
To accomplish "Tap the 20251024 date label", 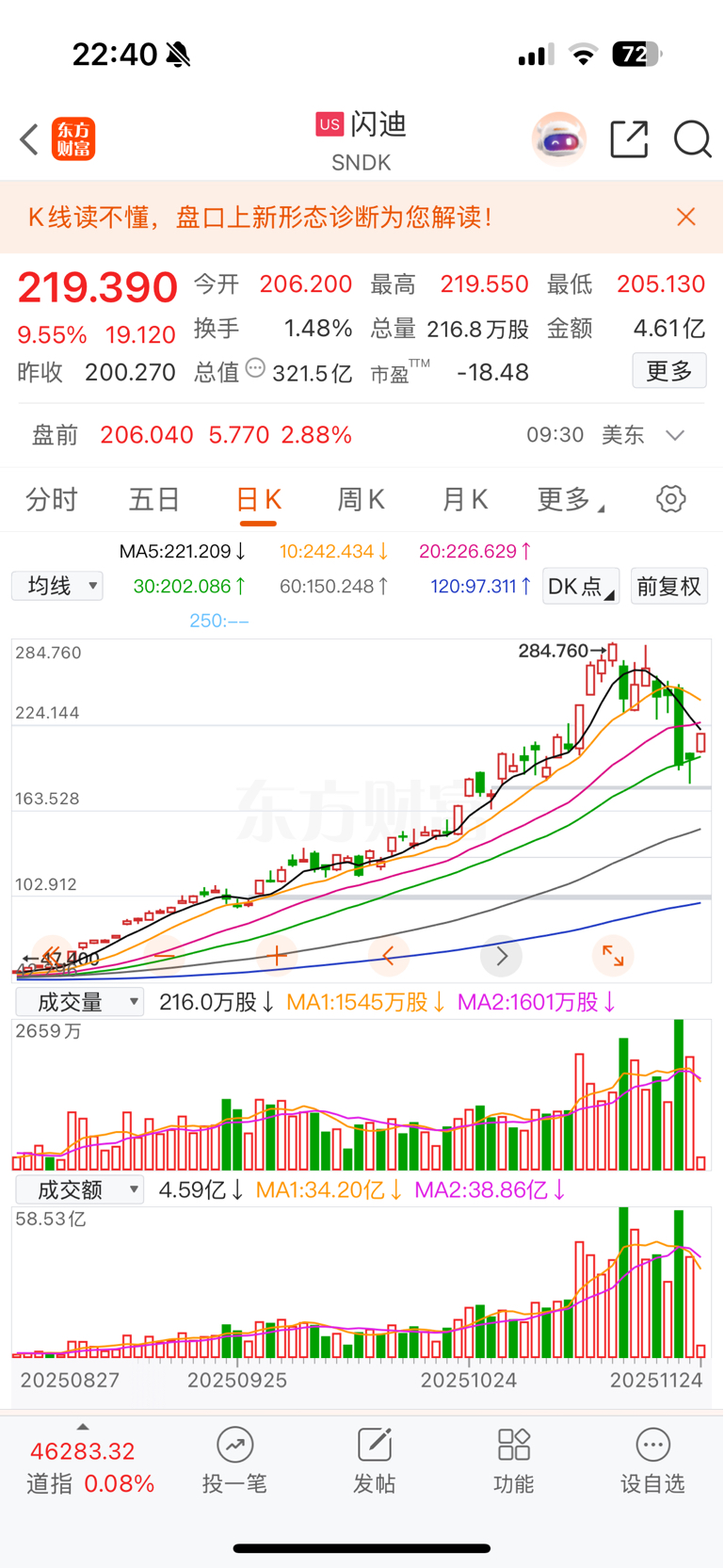I will [x=469, y=1381].
